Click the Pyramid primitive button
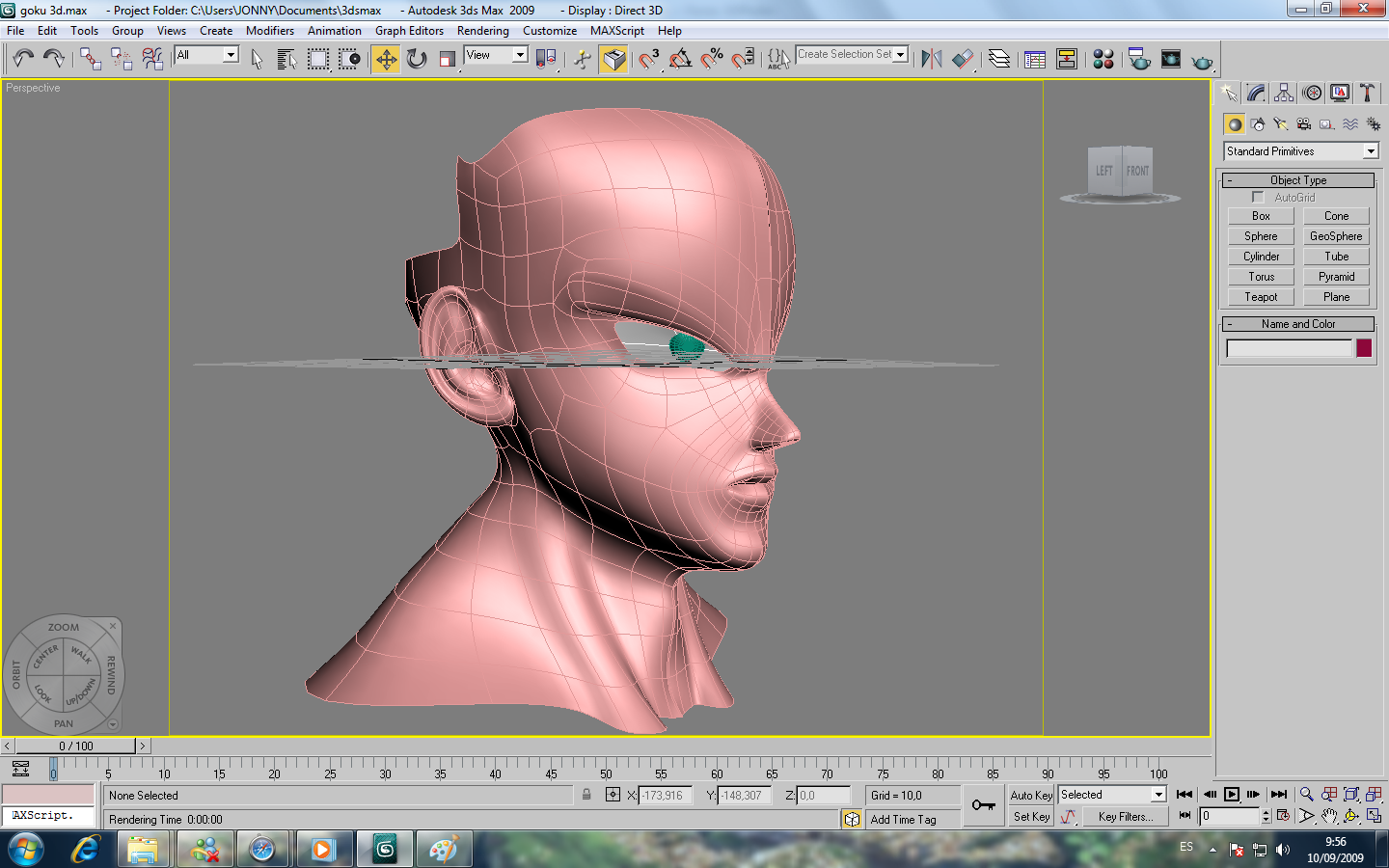 coord(1336,277)
